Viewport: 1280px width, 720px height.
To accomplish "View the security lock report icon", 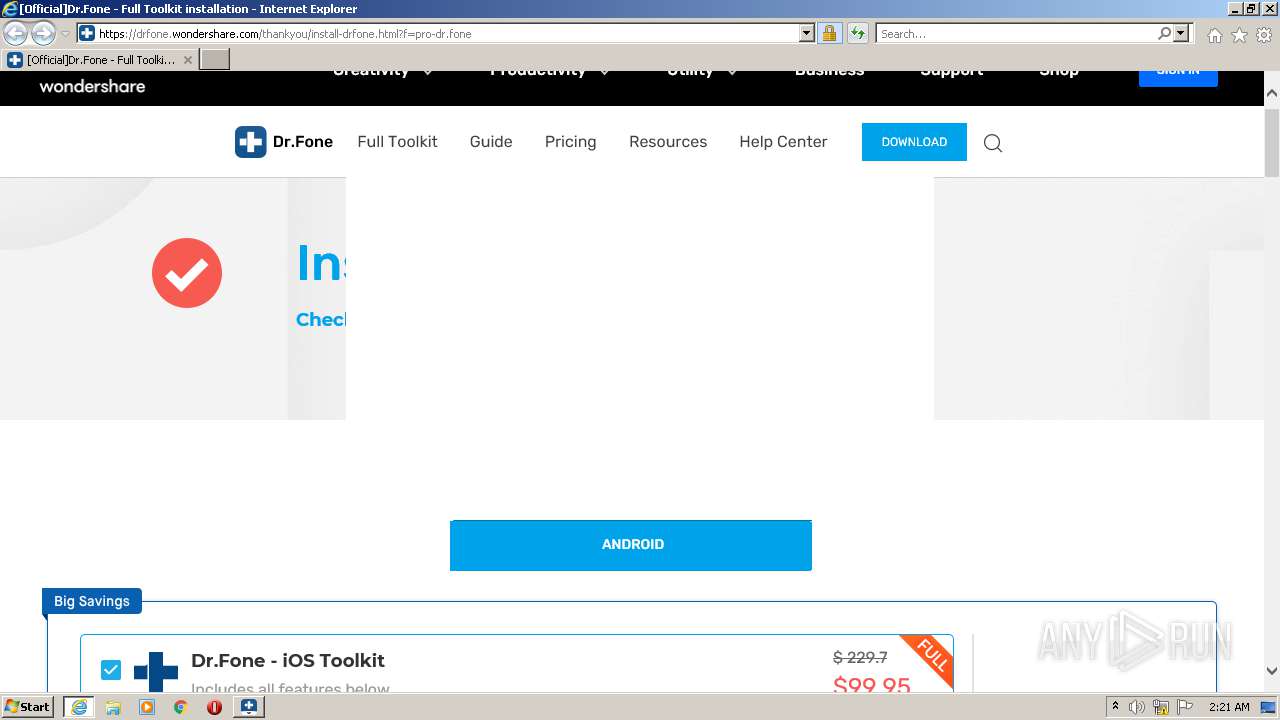I will click(829, 33).
